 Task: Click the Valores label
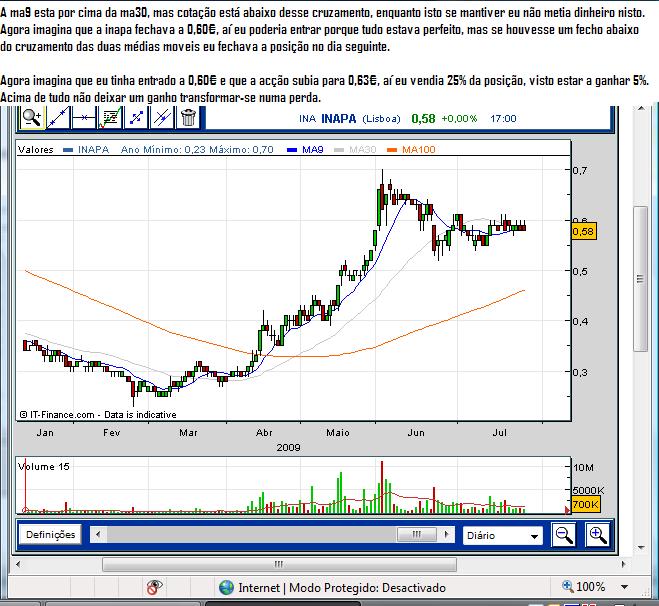pos(36,150)
